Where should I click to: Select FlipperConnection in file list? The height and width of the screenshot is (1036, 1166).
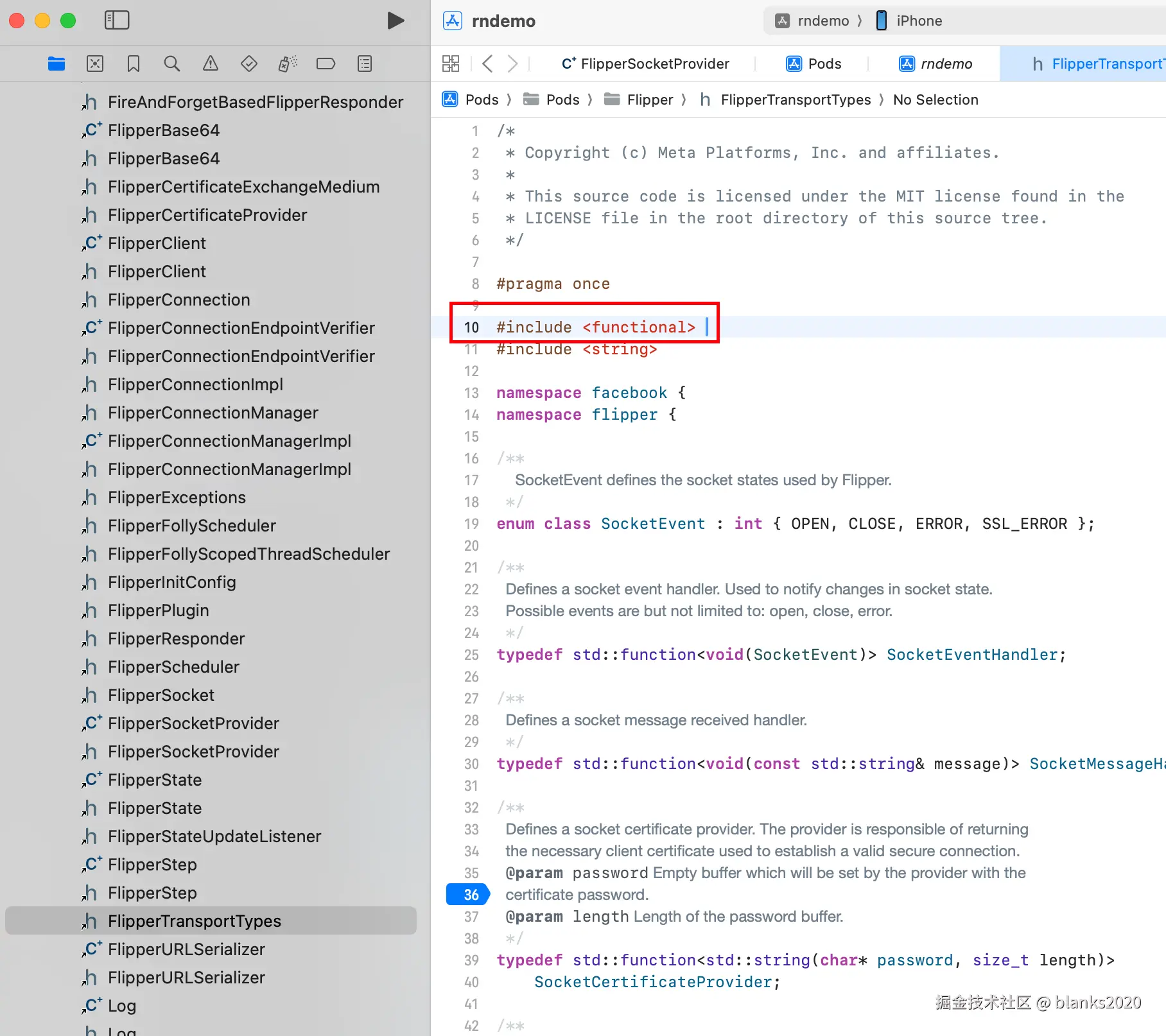166,300
